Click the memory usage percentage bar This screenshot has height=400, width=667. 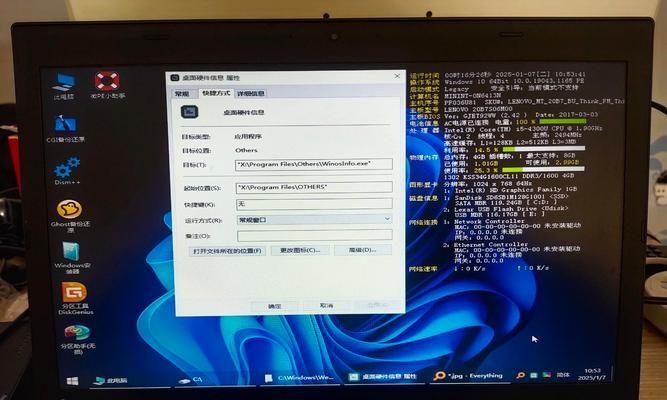tap(544, 169)
